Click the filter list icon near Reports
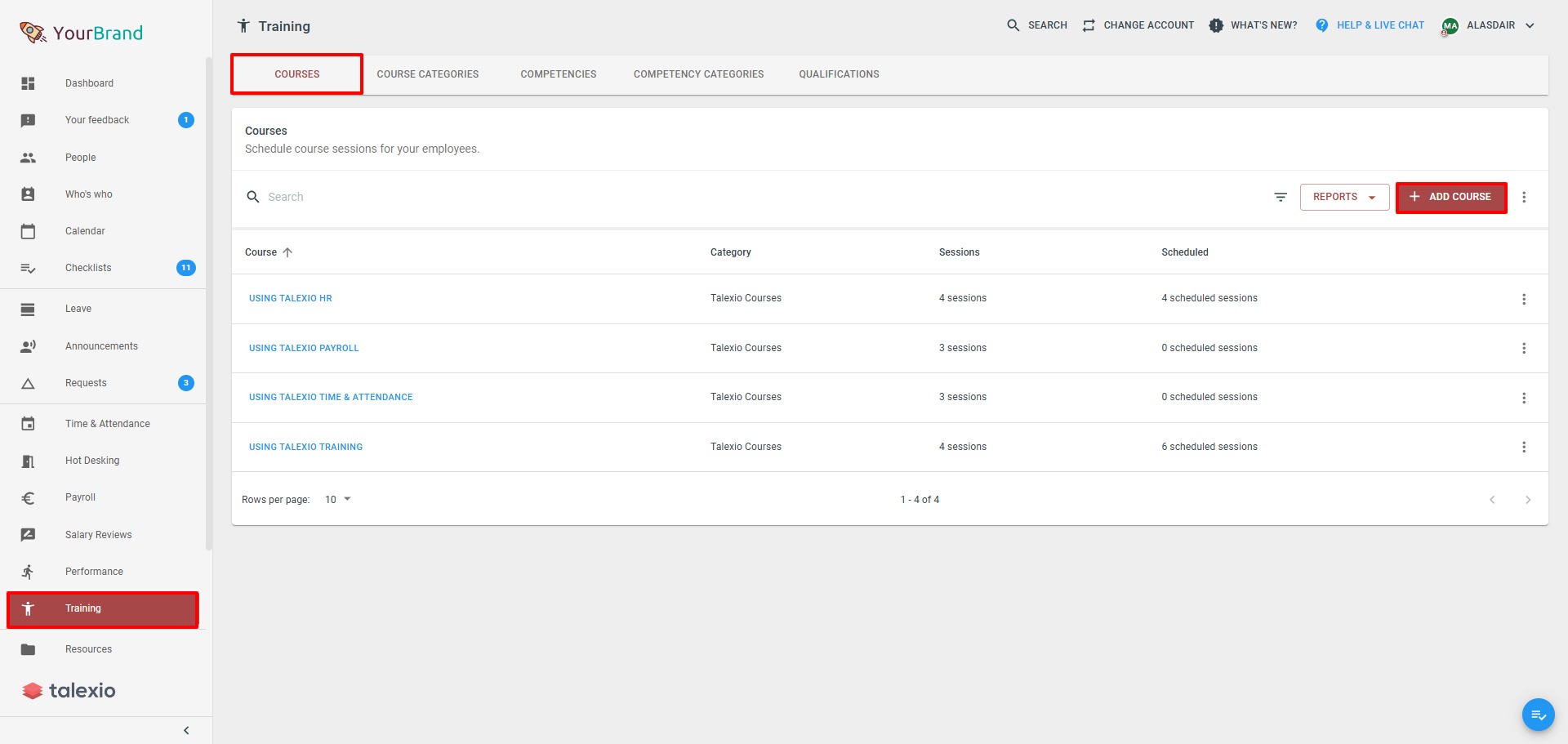 pos(1281,197)
